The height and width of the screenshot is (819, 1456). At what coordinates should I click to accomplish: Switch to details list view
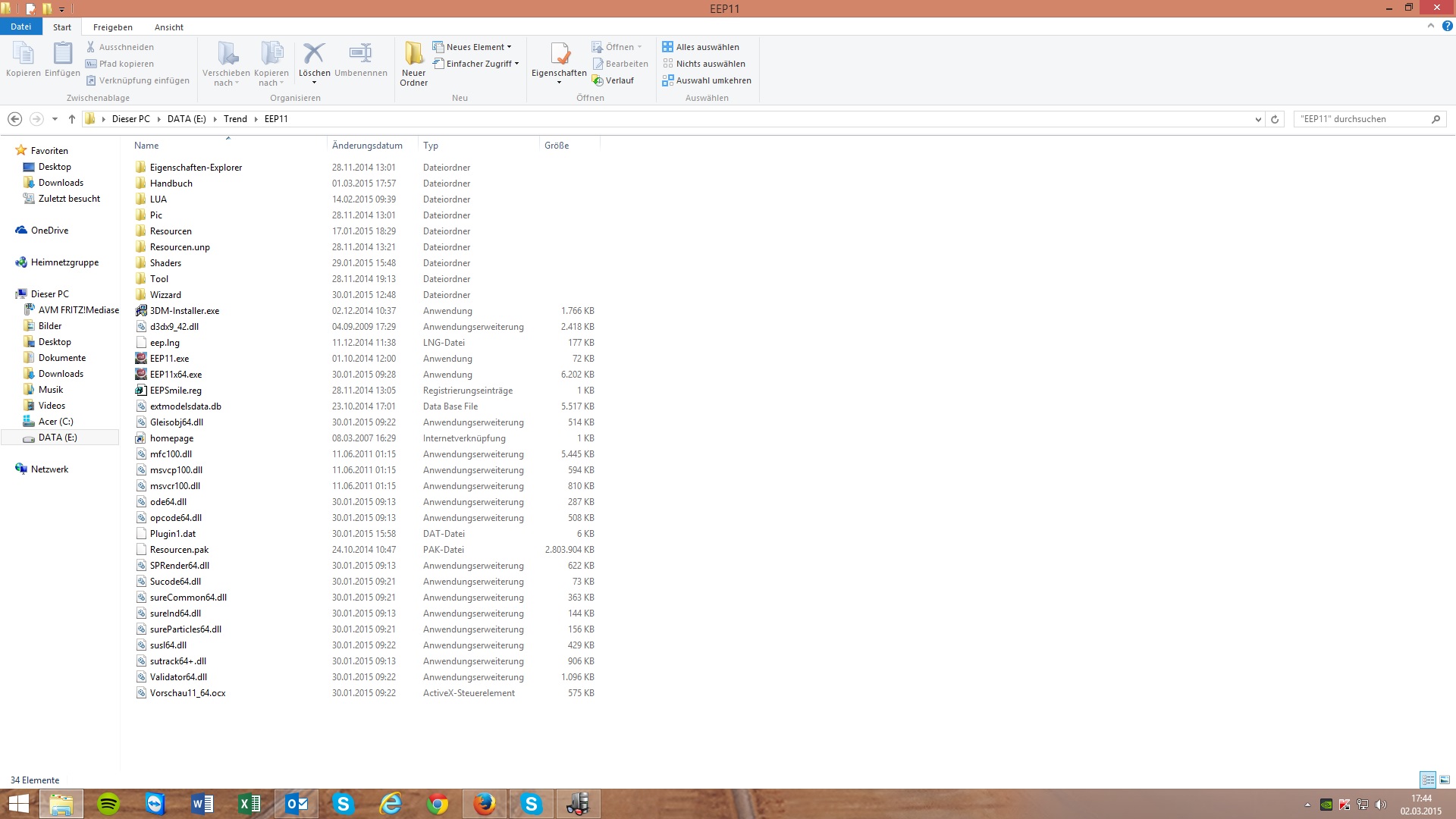1428,780
